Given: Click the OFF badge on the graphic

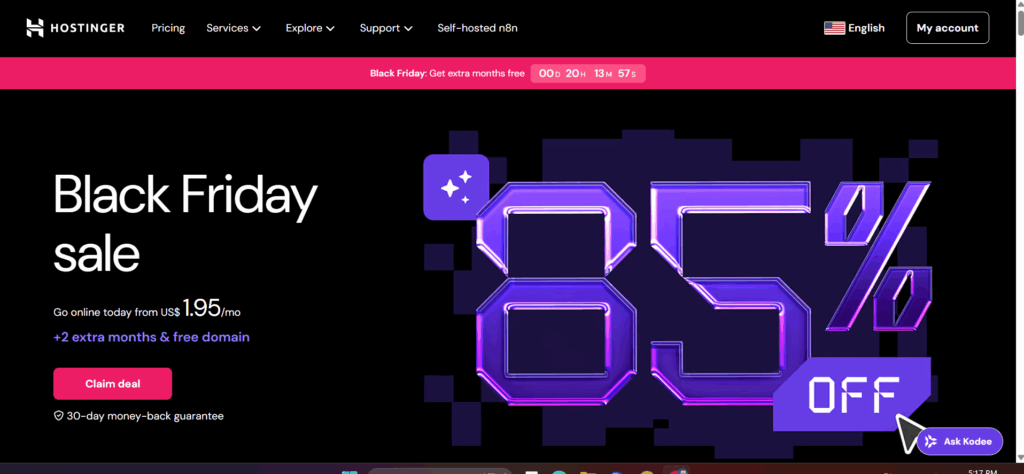Looking at the screenshot, I should pyautogui.click(x=852, y=396).
